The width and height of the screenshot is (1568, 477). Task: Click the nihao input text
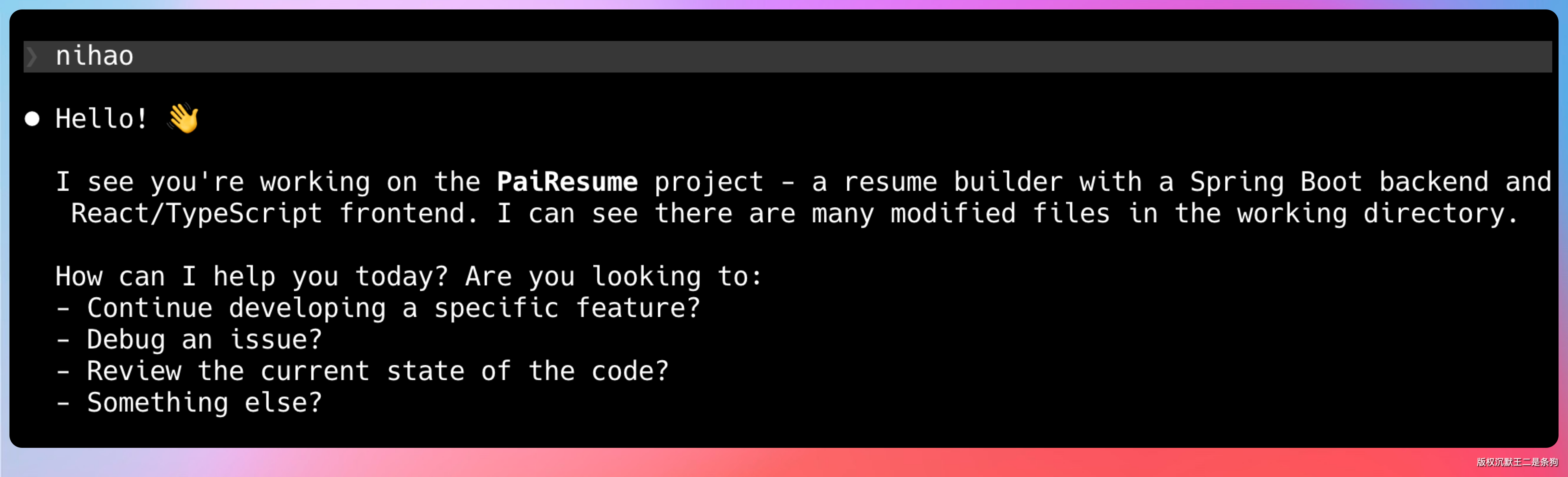pos(94,57)
